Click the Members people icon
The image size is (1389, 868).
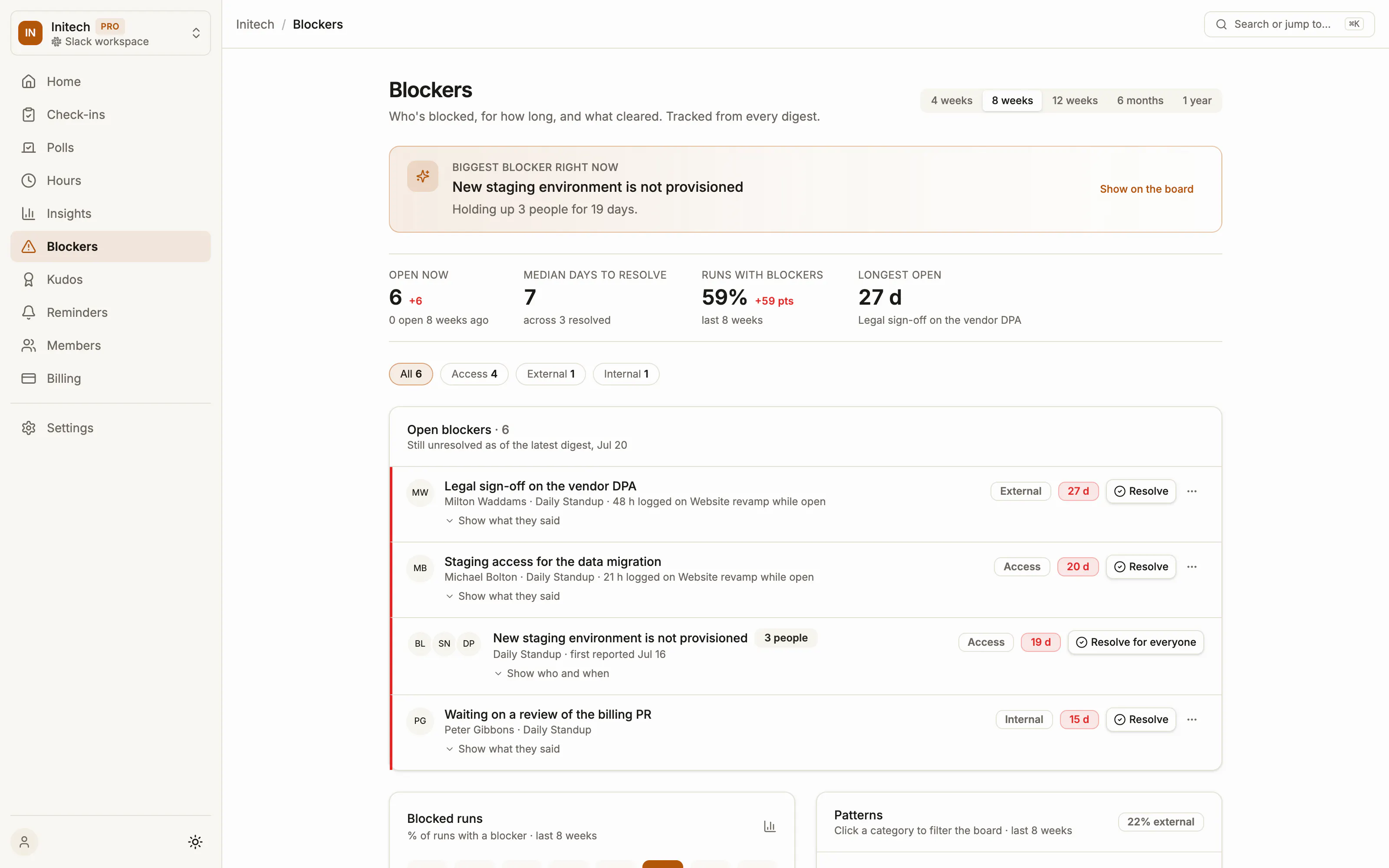coord(29,345)
